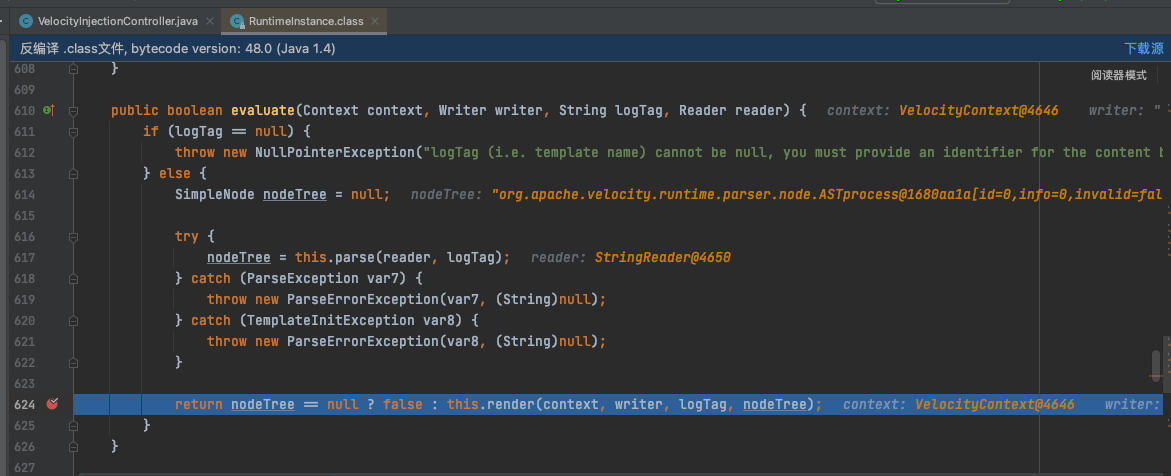Click the 下载源 download sources link

point(1143,49)
